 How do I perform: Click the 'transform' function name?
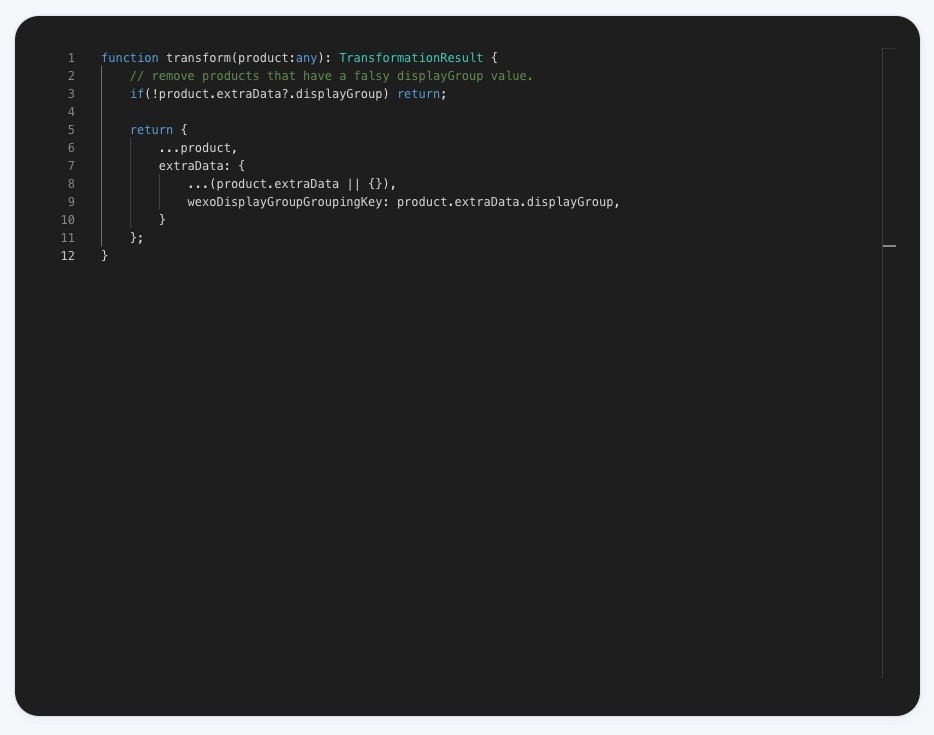(x=198, y=58)
